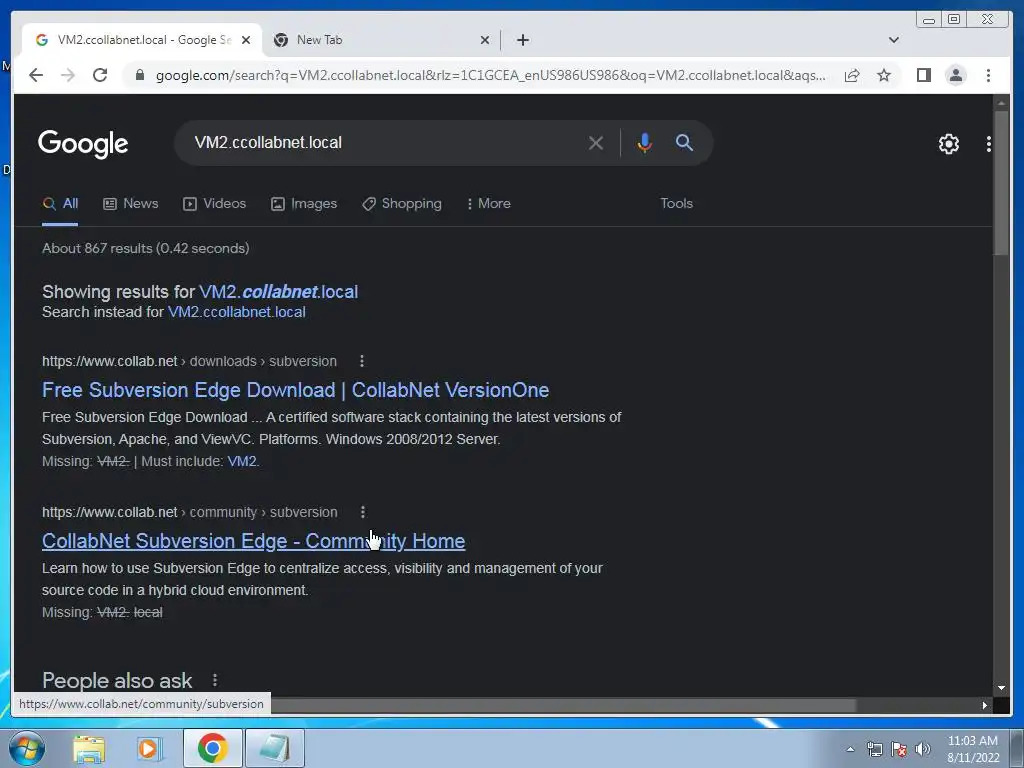The width and height of the screenshot is (1024, 768).
Task: Open Google apps dots menu
Action: click(x=989, y=144)
